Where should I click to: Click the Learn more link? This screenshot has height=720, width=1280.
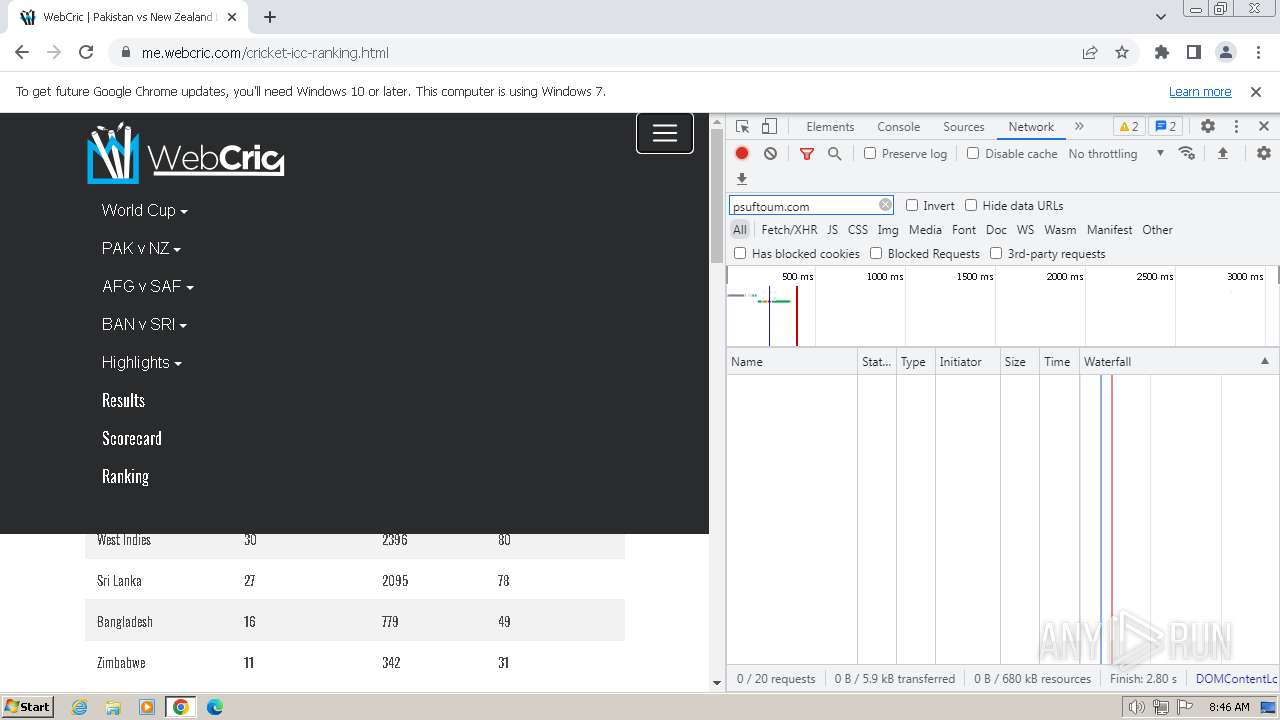[x=1200, y=91]
